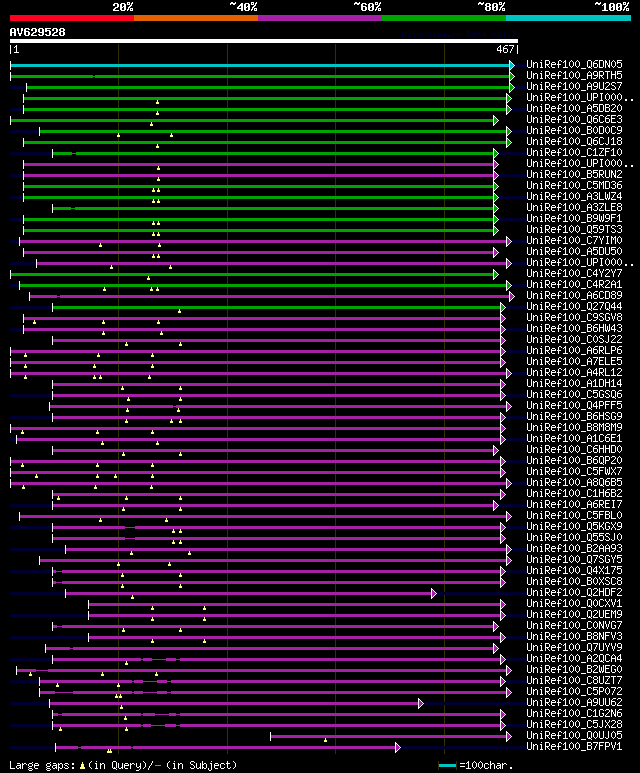
Task: Click the UniRef100_B9W9F1 label
Action: point(574,218)
